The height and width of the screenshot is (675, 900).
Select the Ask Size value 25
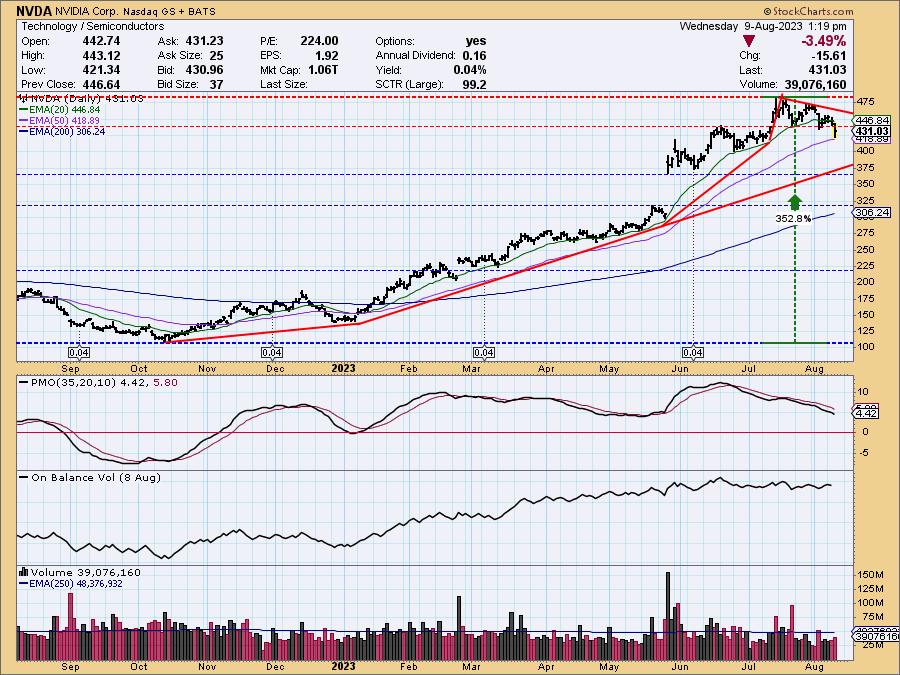coord(216,55)
